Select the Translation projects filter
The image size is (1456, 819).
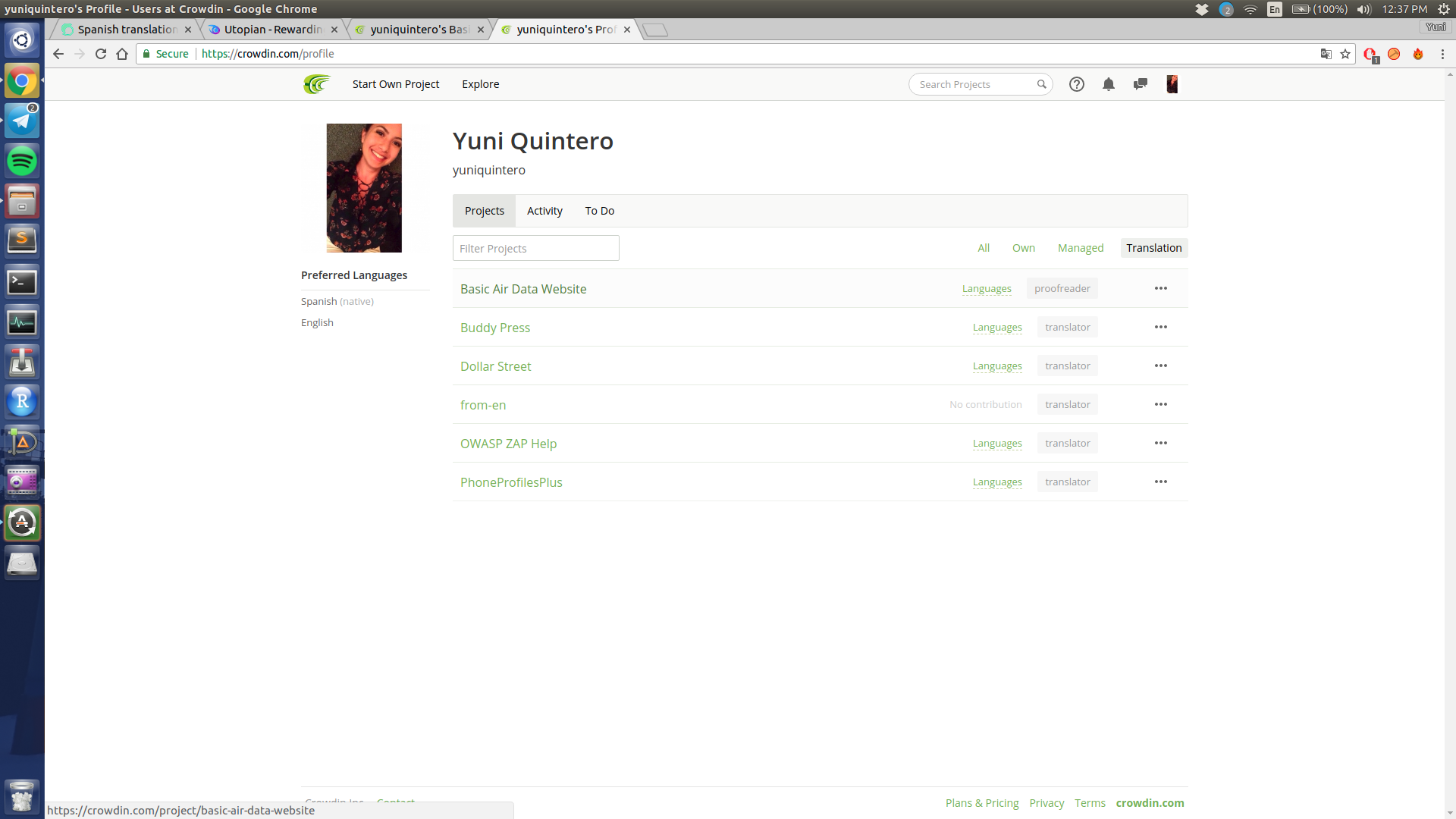point(1153,248)
